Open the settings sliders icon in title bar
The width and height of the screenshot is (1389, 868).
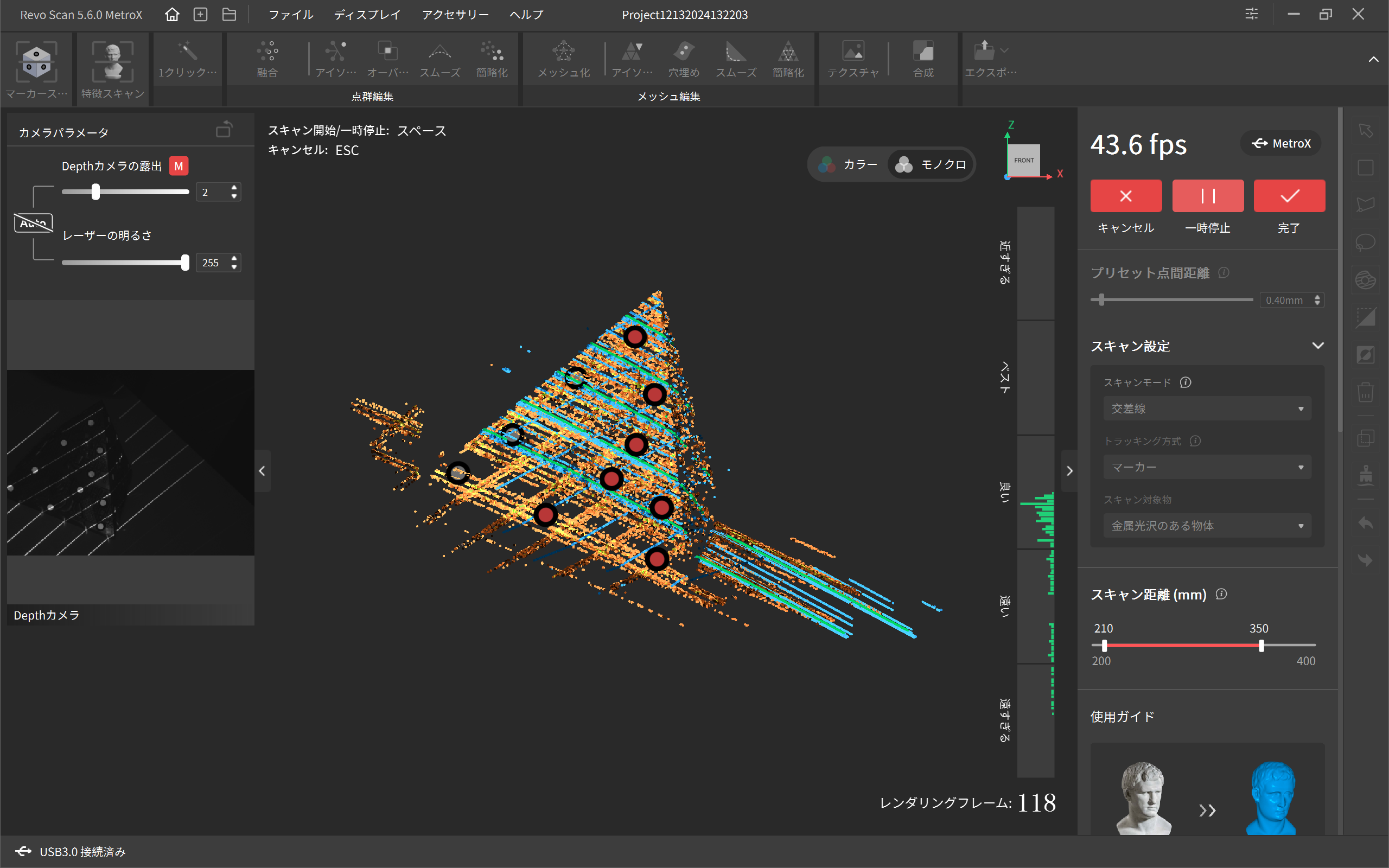click(x=1252, y=14)
